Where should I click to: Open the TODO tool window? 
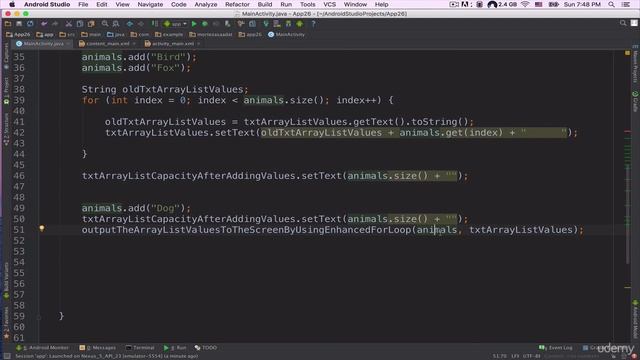[206, 348]
